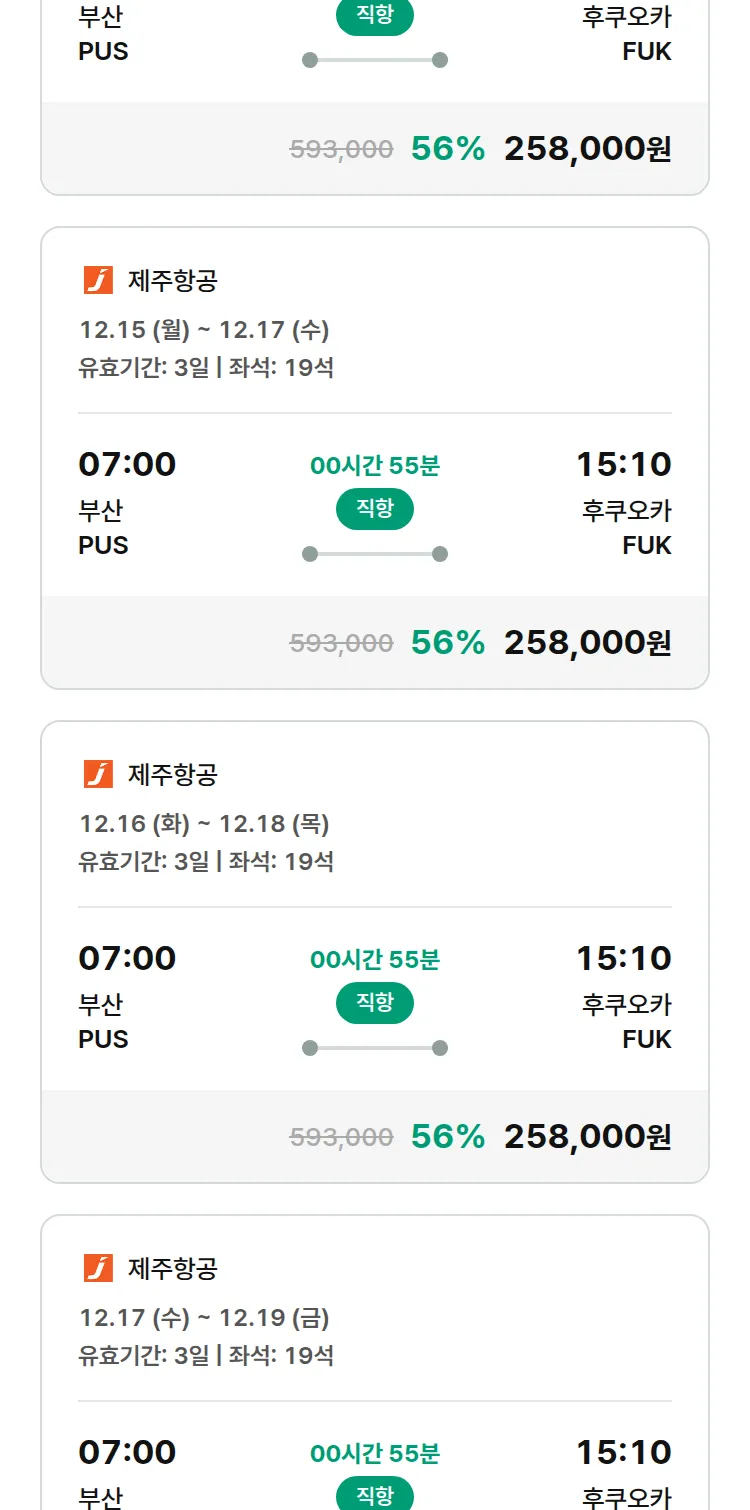Select the 12.16 (화) ~ 12.18 (목) date range
The image size is (750, 1510).
204,824
